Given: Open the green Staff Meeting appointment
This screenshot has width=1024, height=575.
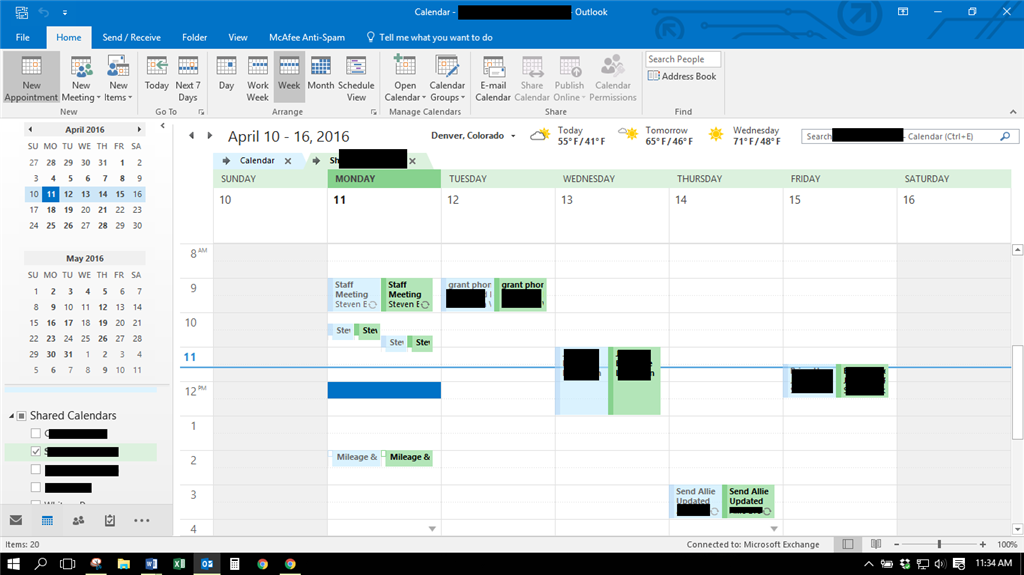Looking at the screenshot, I should 406,295.
